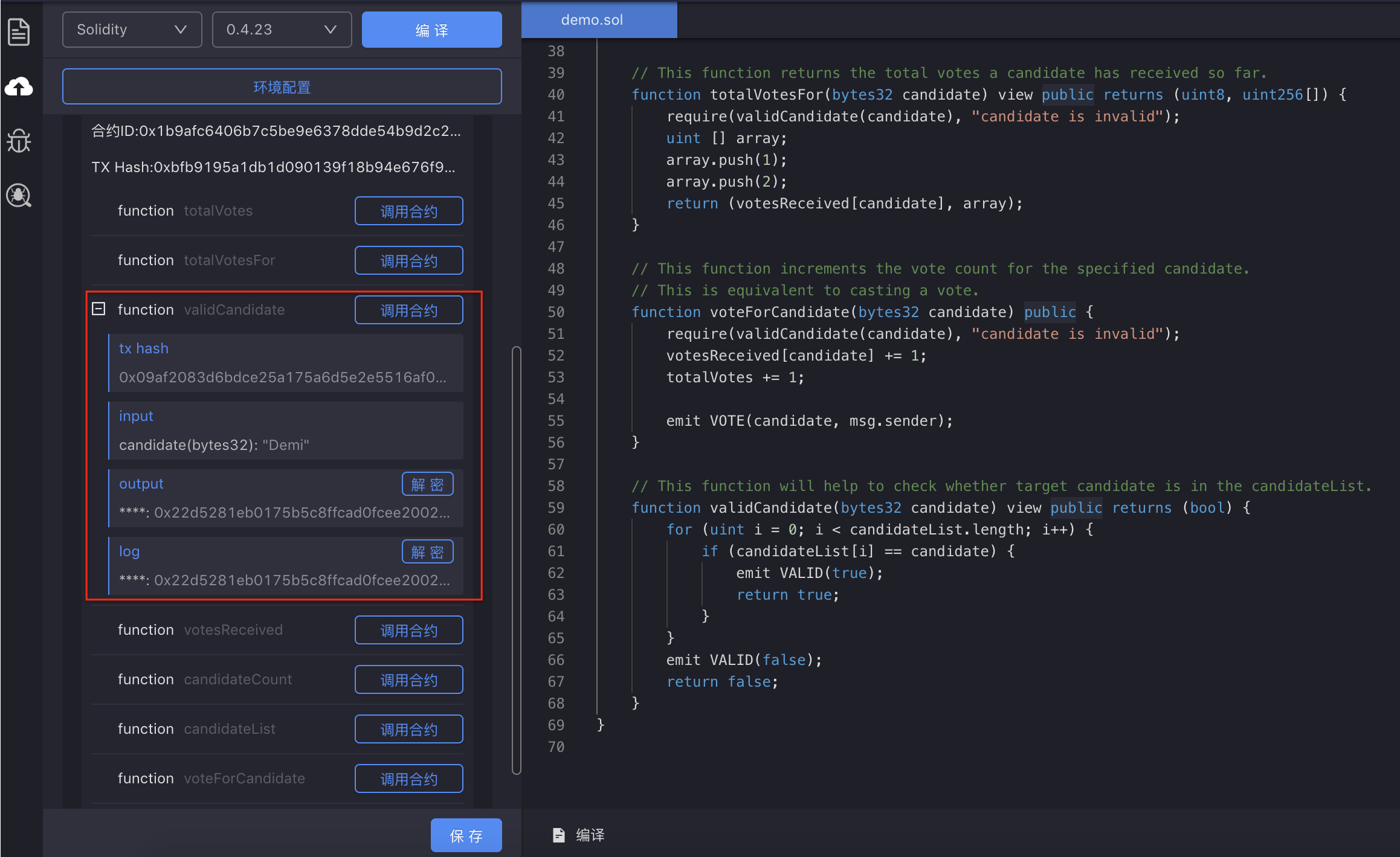Click the tx hash value 0x09af2083d6bd
1400x857 pixels.
pos(283,377)
